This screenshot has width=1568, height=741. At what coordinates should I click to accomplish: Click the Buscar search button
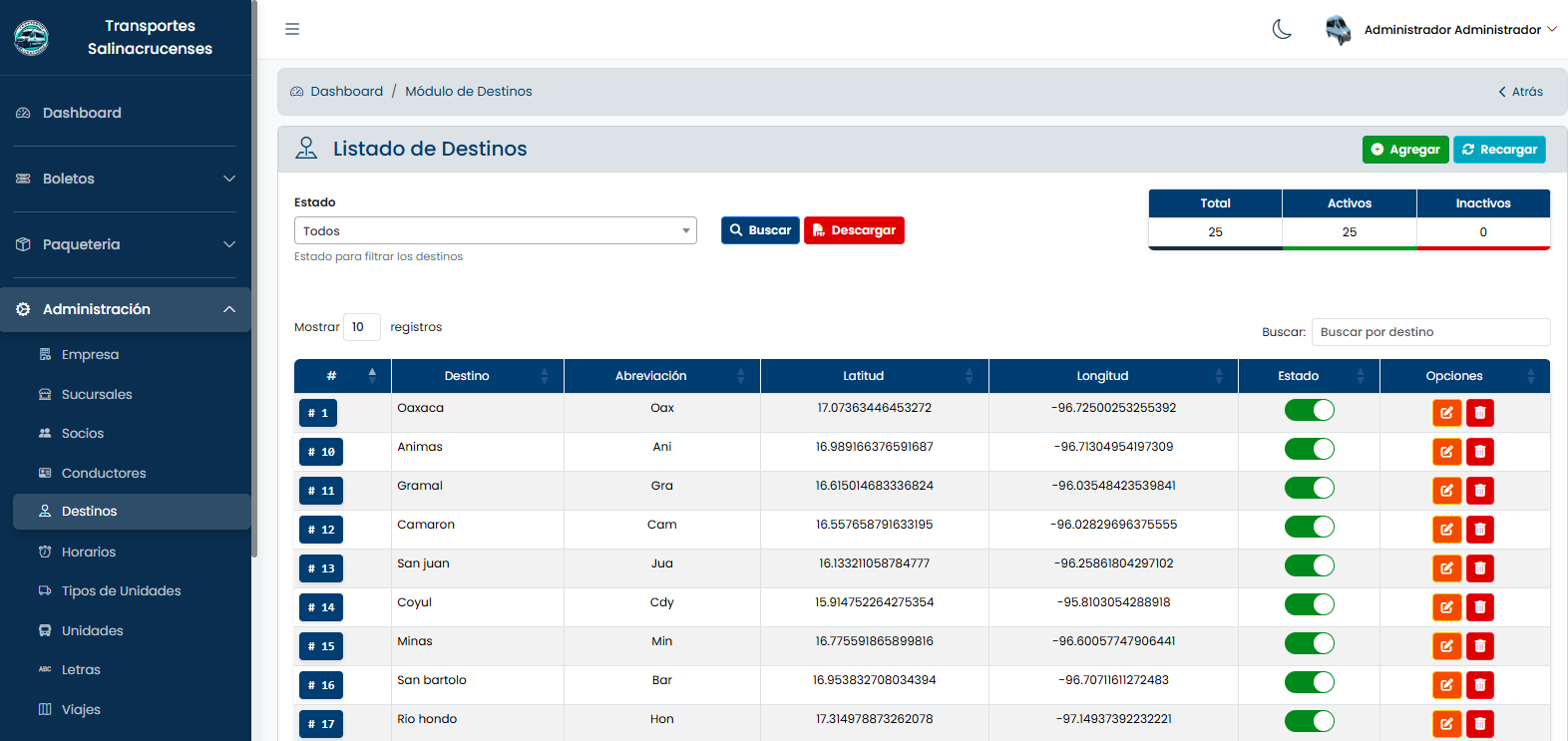pos(760,230)
